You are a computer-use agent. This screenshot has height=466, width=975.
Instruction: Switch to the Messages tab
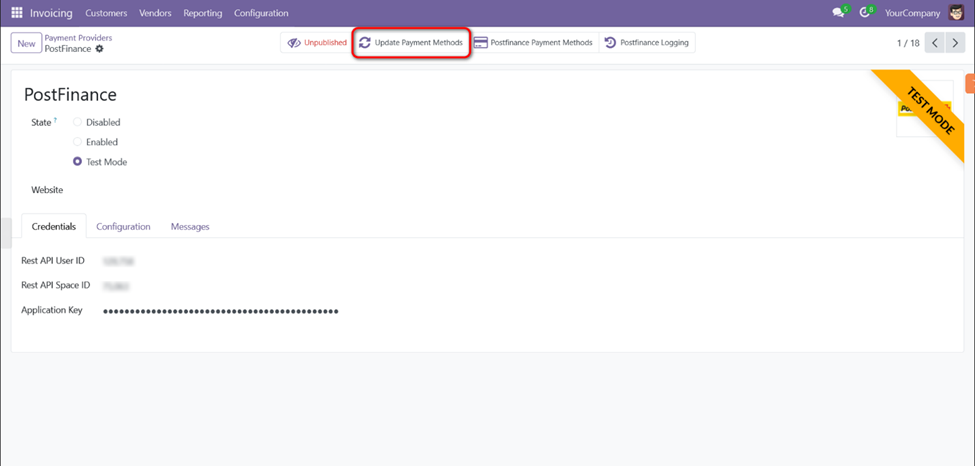pos(190,227)
